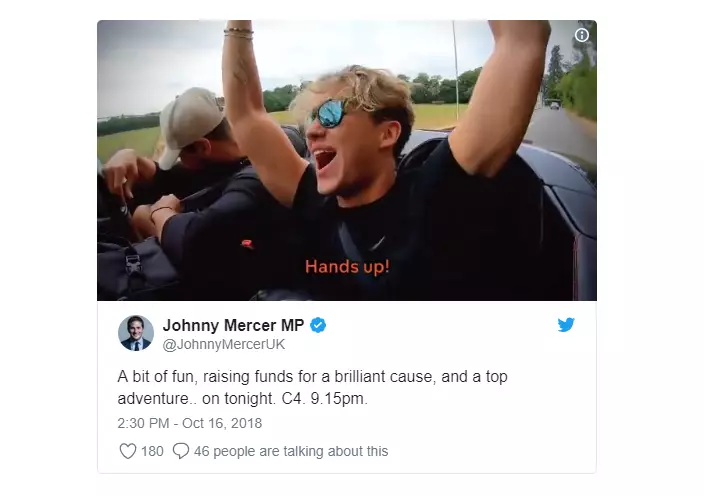Click the word 'adventure' in the tweet

[153, 399]
